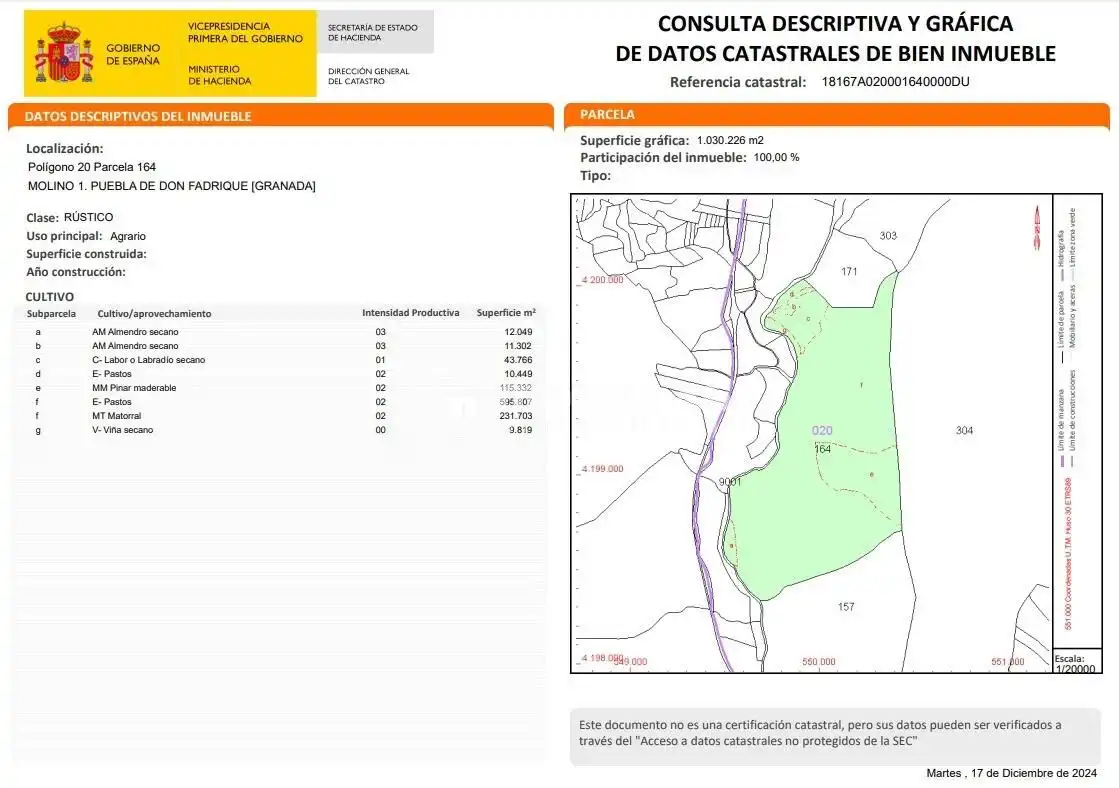Click 'MINISTERIO DE HACIENDA' text
Screen dimensions: 1119x788
point(220,75)
